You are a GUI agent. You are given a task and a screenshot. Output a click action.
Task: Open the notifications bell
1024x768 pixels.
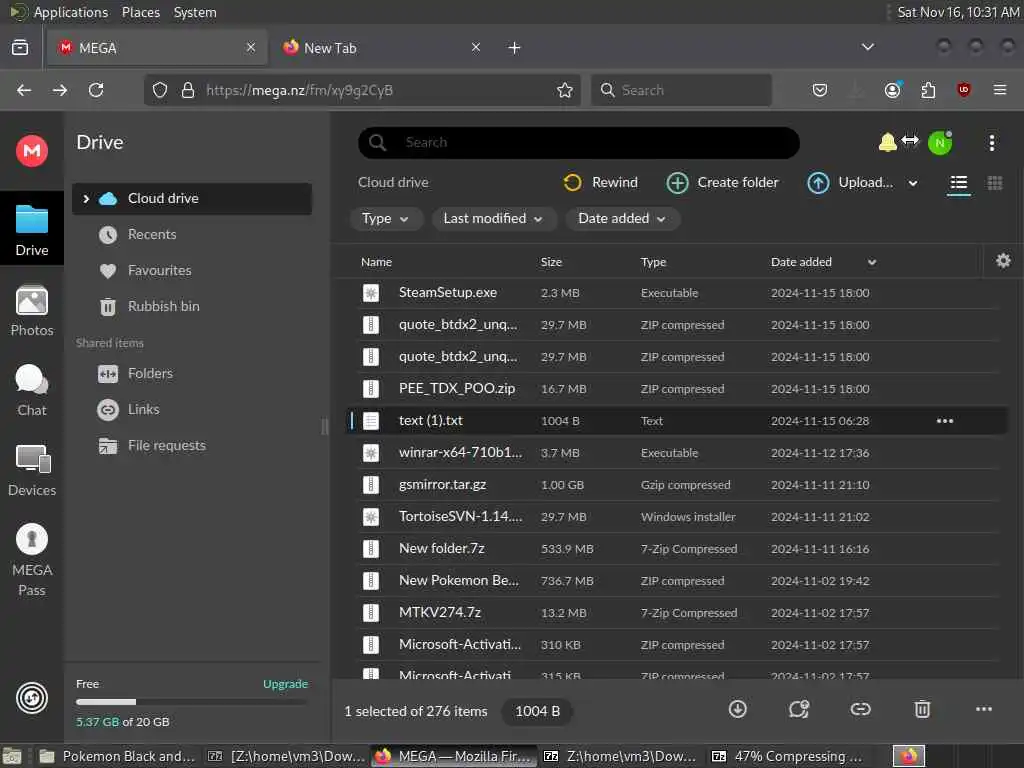point(887,142)
